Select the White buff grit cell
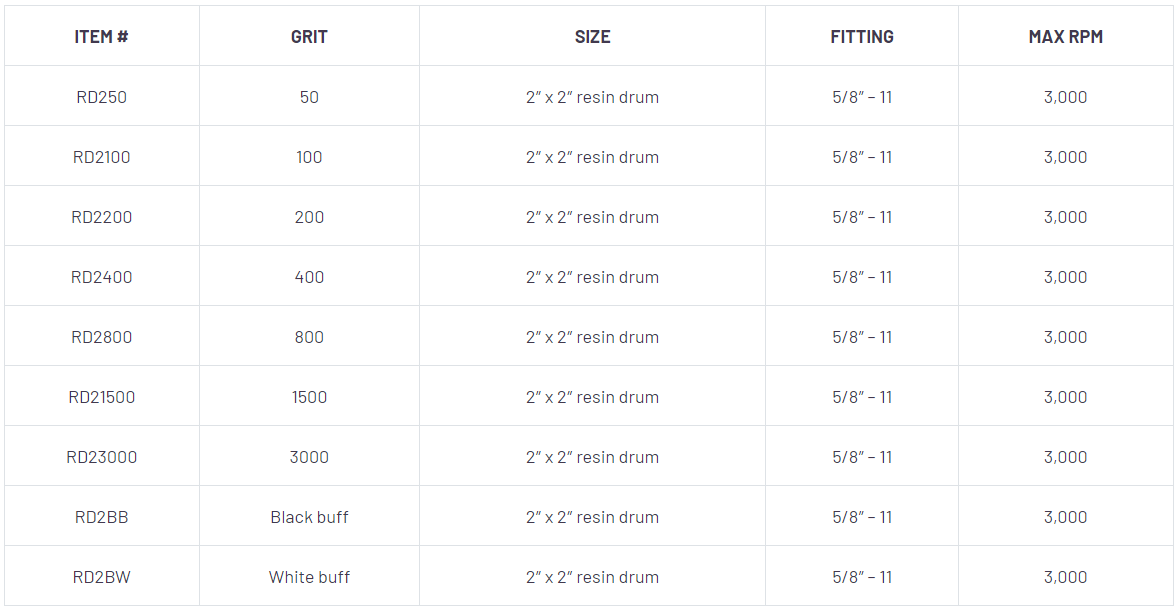Screen dimensions: 1176x608 309,577
